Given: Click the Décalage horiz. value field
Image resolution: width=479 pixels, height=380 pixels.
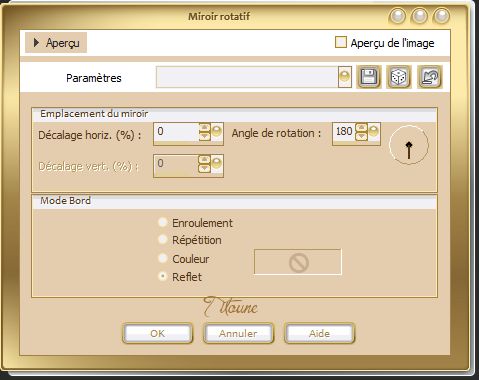Looking at the screenshot, I should coord(177,132).
